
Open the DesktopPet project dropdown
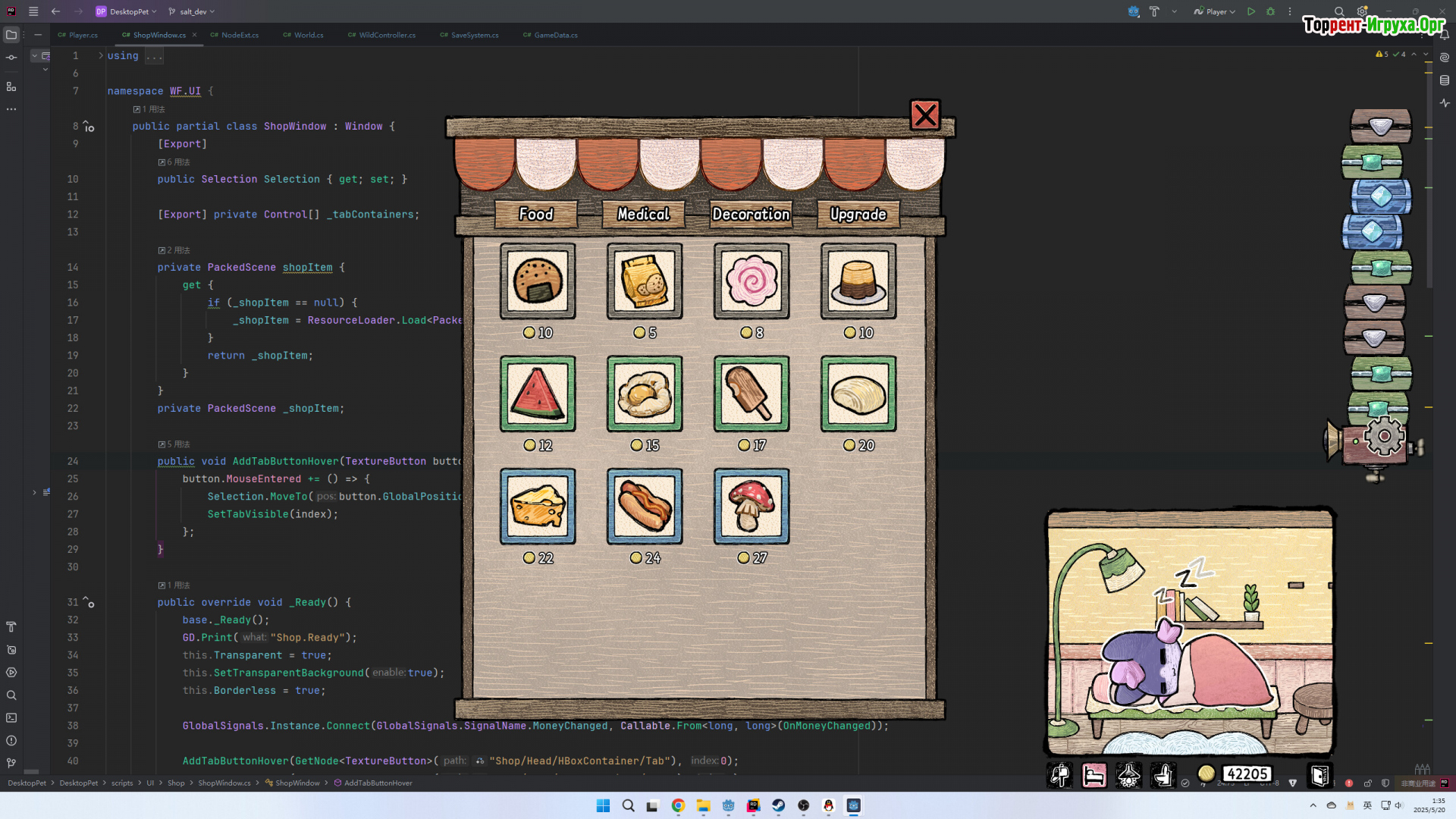click(127, 11)
